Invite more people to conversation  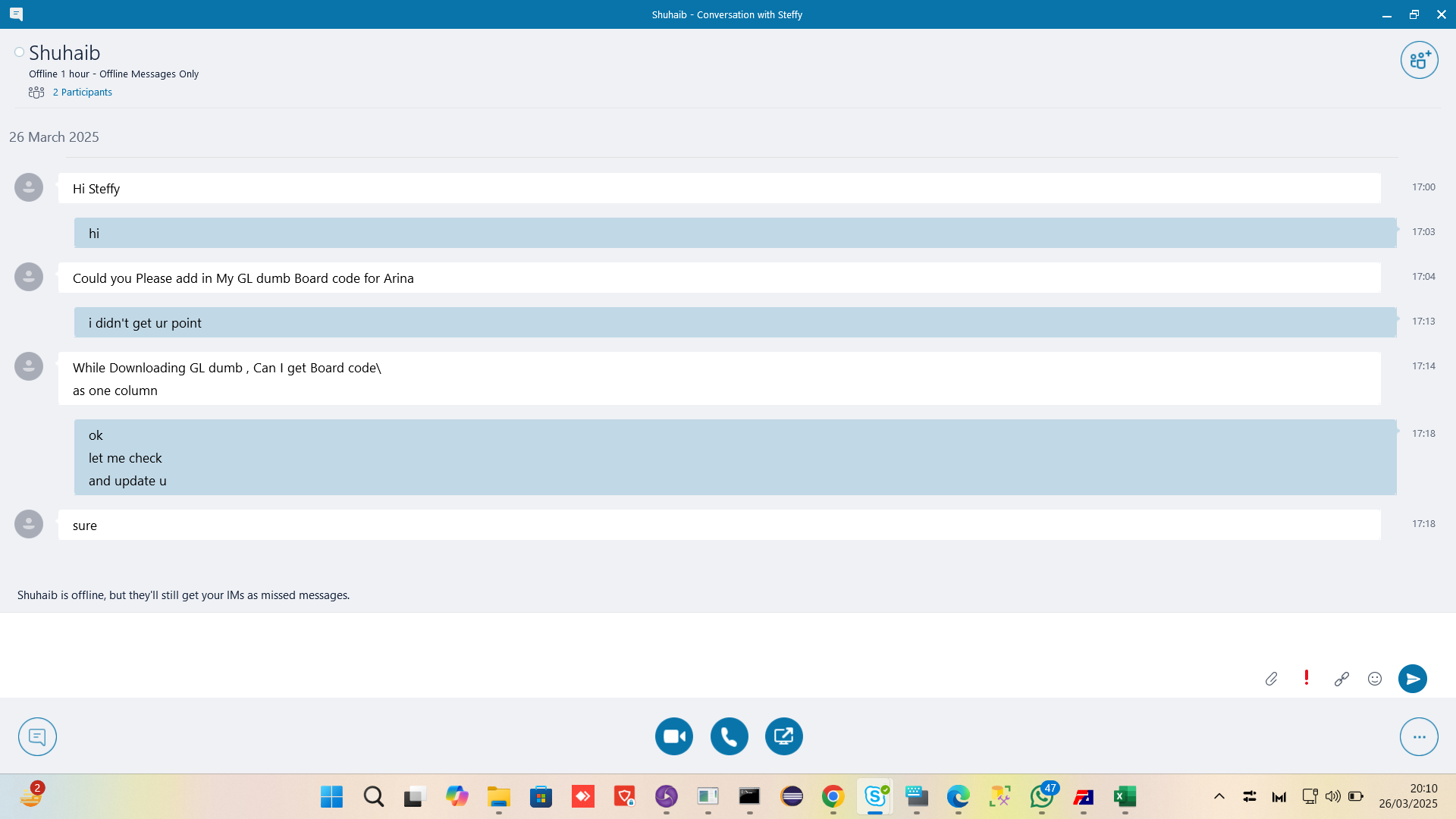[x=1419, y=60]
